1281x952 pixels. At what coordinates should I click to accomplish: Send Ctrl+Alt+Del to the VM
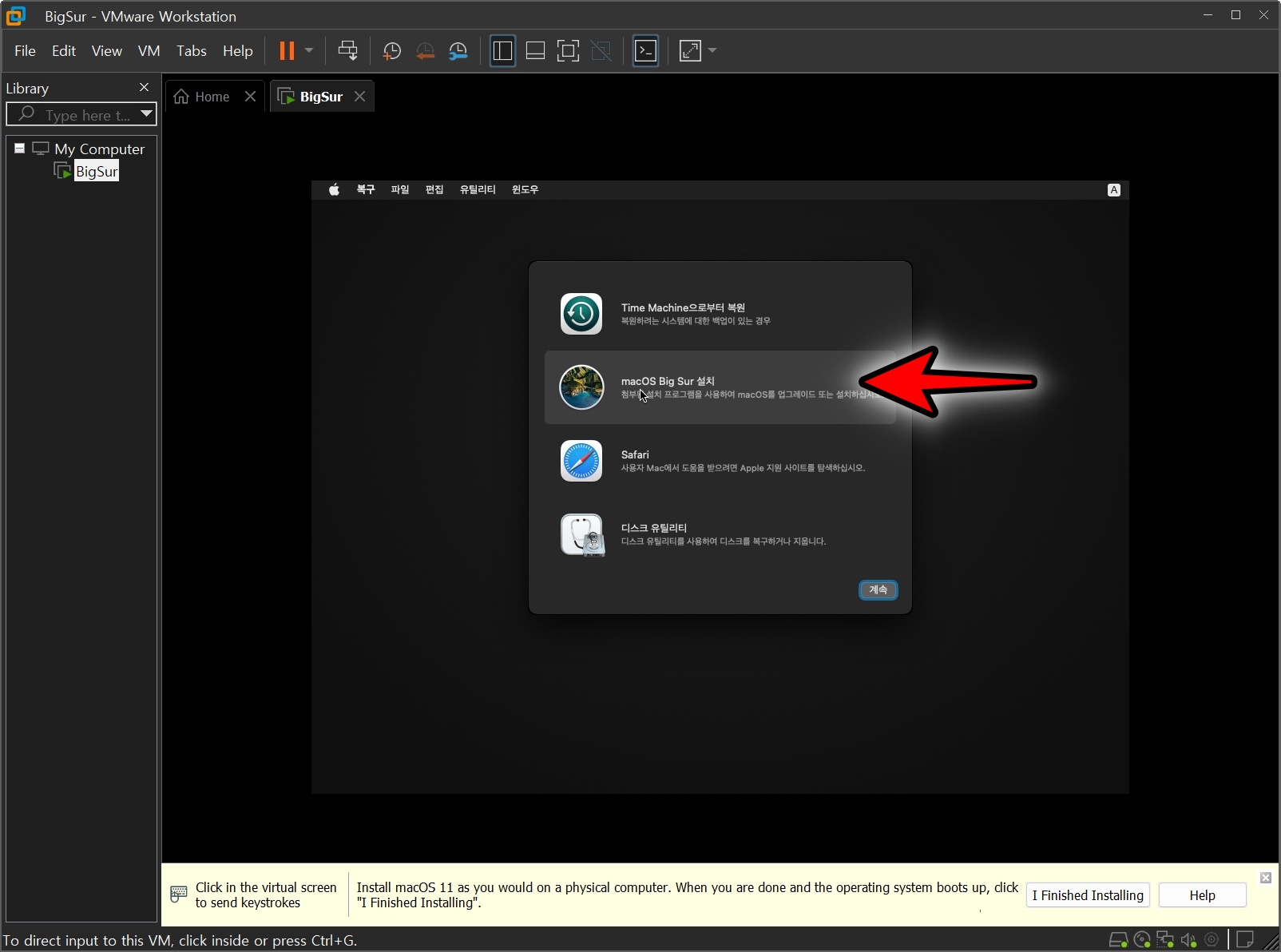(347, 51)
